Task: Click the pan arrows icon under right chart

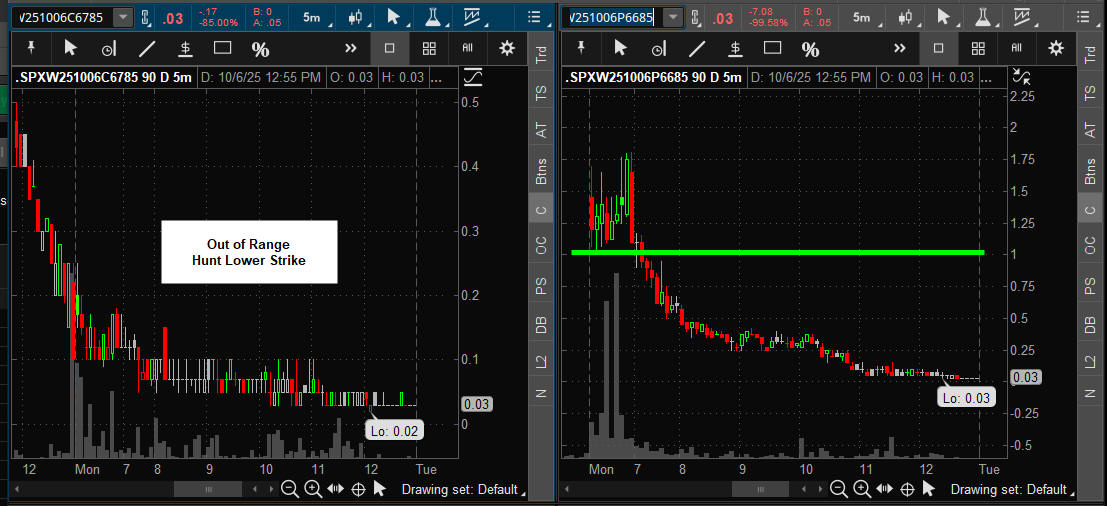Action: (x=884, y=488)
